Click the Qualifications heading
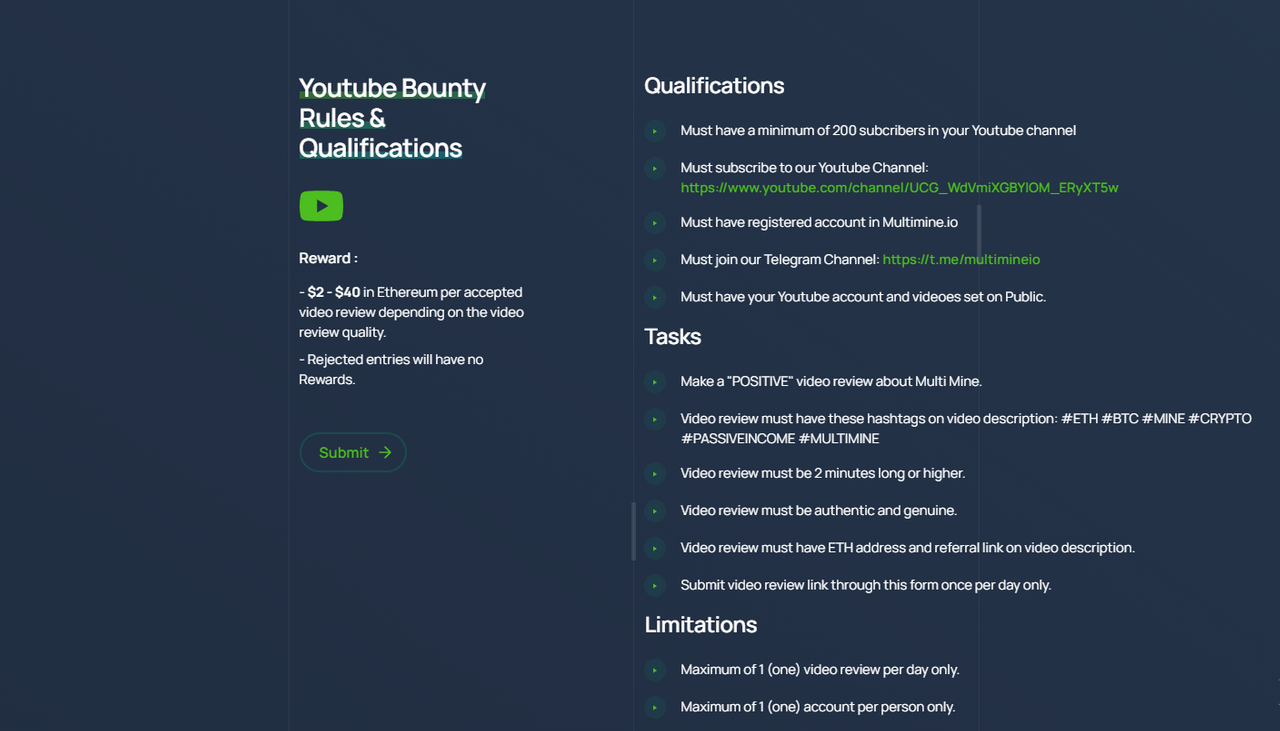1280x731 pixels. tap(714, 86)
